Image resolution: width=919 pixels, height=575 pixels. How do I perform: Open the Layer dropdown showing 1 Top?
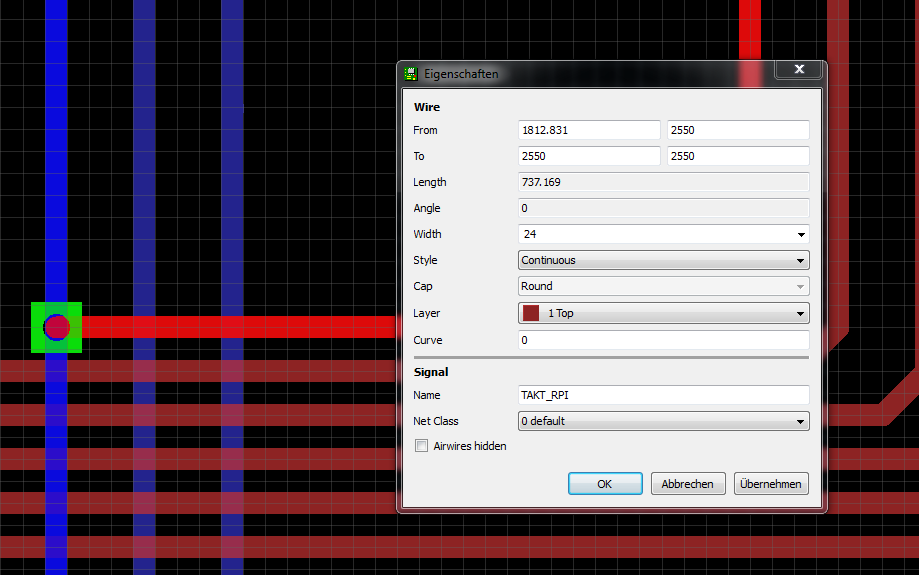(663, 313)
